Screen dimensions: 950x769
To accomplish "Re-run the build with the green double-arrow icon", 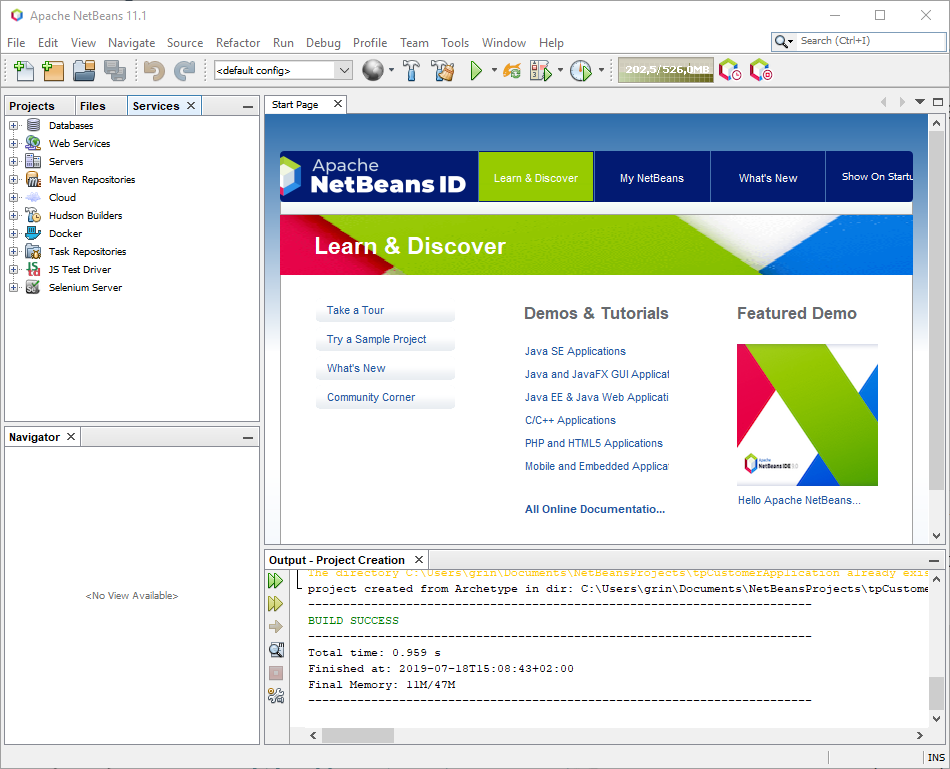I will click(x=276, y=581).
